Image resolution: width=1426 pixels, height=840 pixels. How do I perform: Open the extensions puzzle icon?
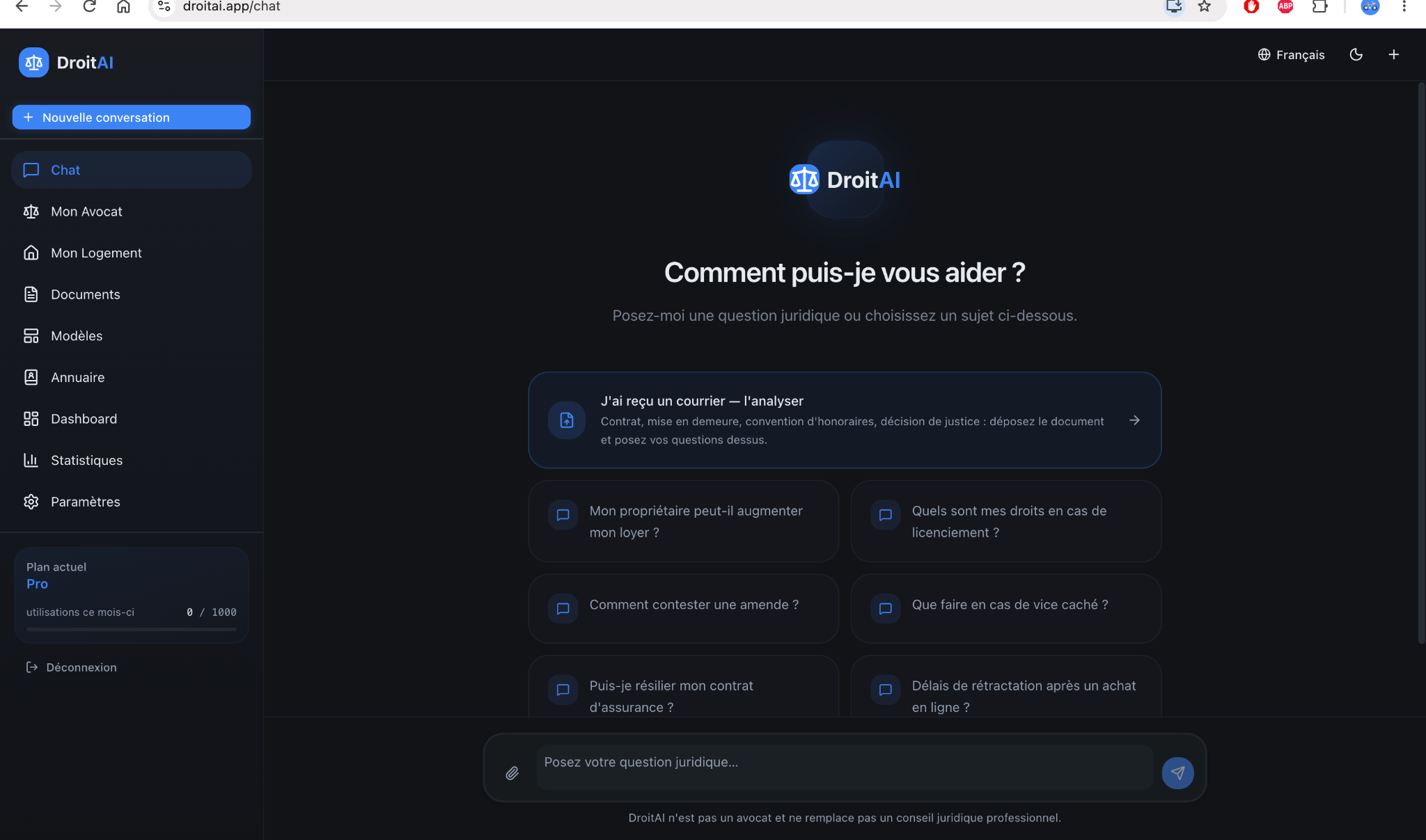pos(1319,6)
